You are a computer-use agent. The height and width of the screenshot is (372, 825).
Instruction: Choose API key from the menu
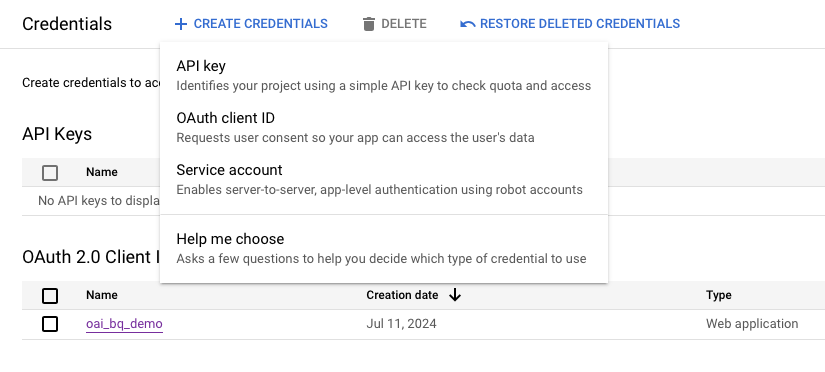384,75
